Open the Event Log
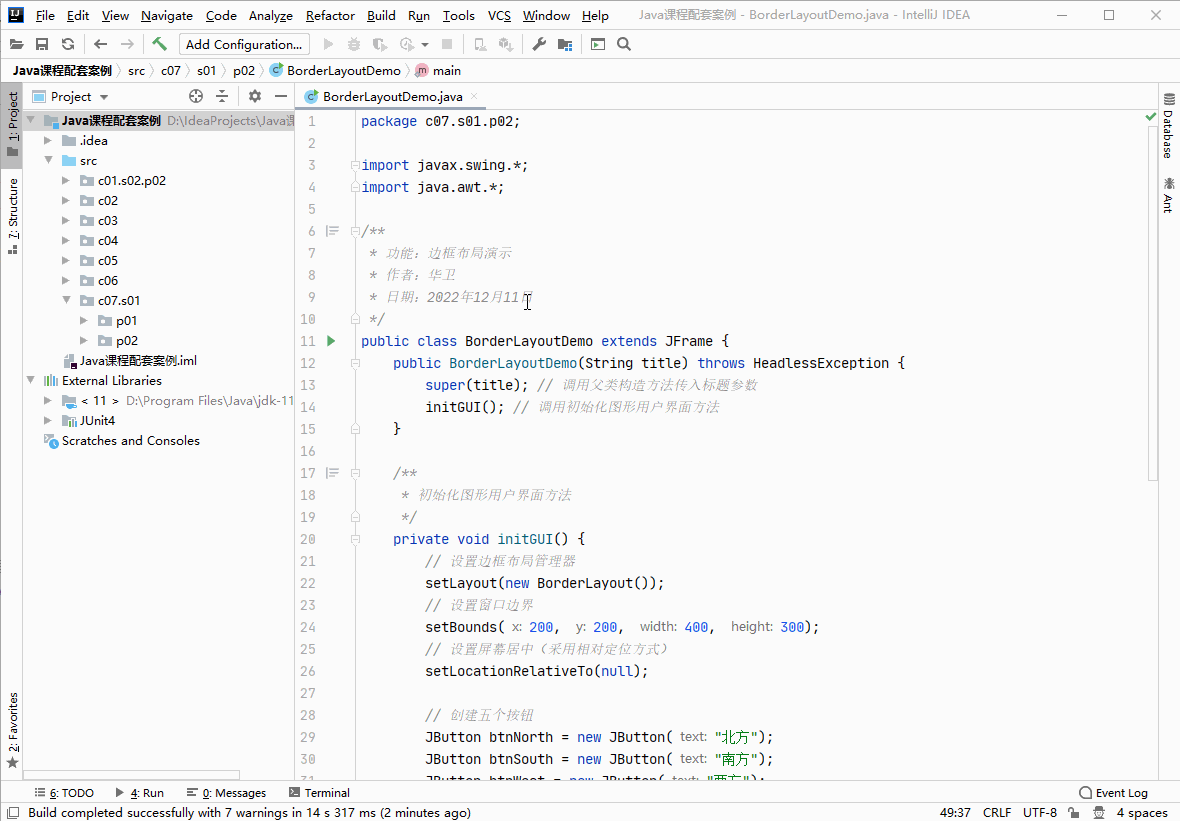Image resolution: width=1180 pixels, height=821 pixels. (x=1113, y=793)
